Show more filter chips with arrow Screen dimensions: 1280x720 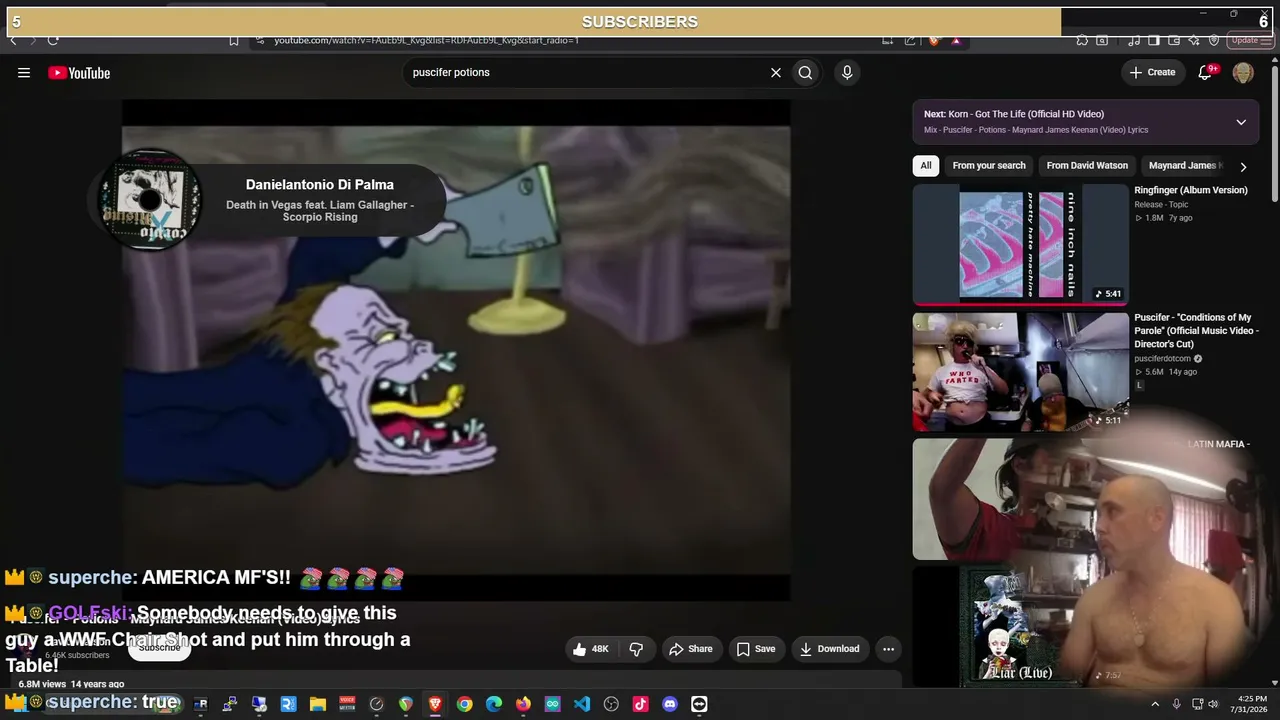[x=1243, y=167]
